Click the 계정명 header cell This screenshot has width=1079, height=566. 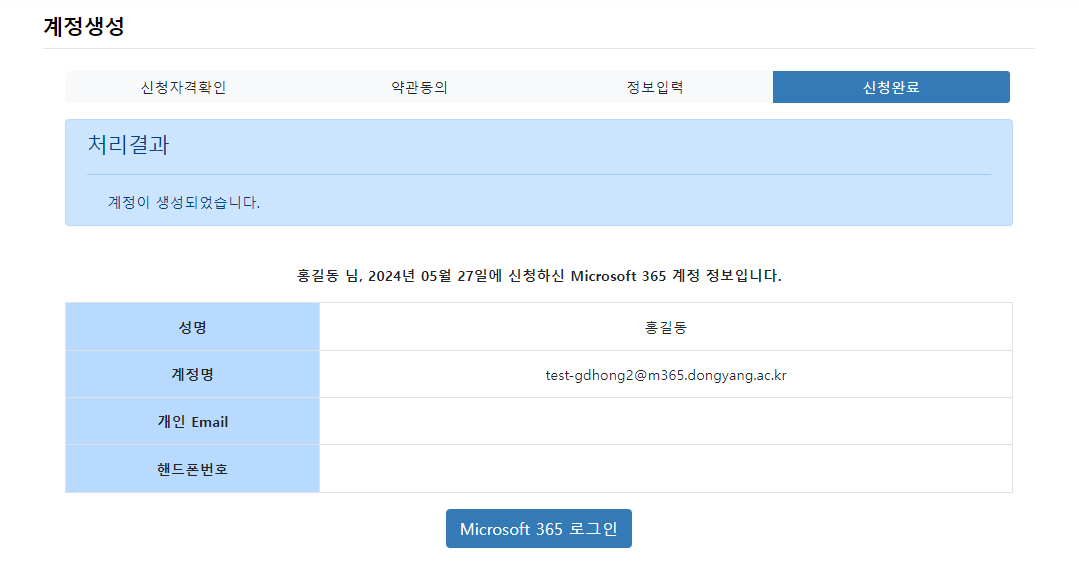(193, 375)
